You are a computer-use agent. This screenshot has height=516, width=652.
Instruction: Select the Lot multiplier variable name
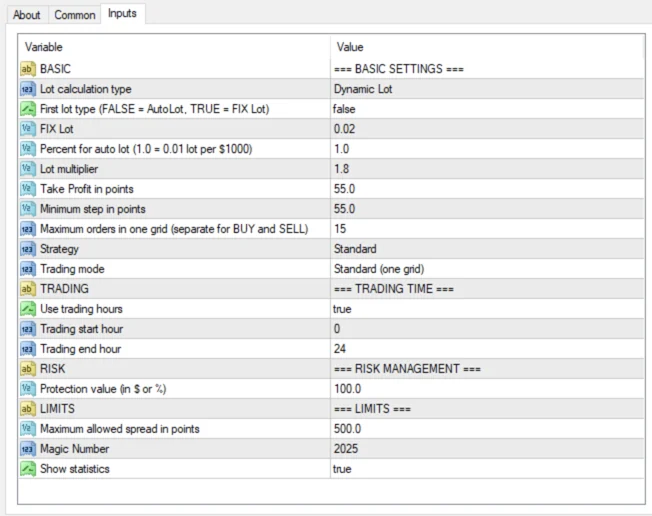pyautogui.click(x=69, y=169)
